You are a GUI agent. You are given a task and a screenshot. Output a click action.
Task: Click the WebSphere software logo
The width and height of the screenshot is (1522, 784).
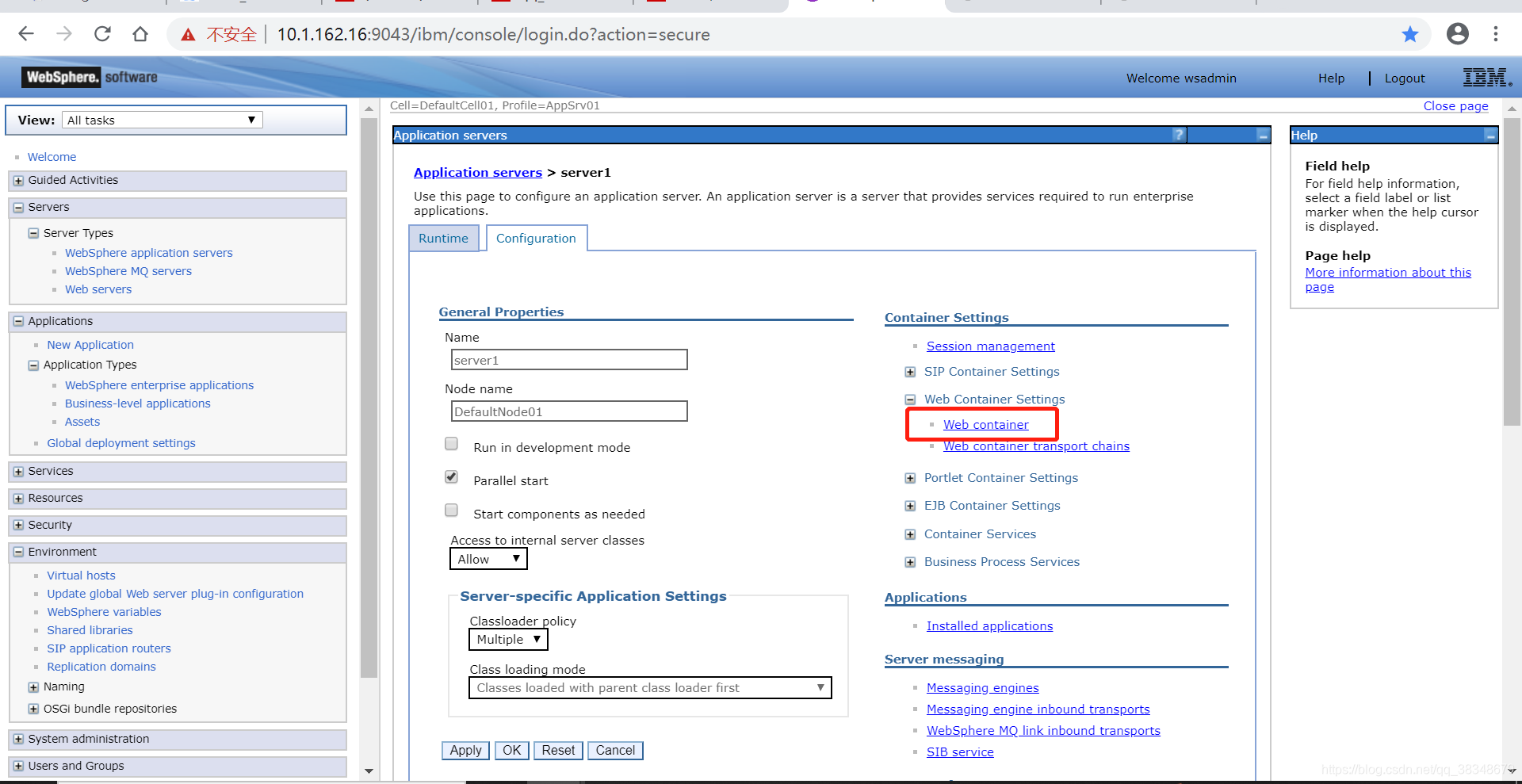click(x=91, y=77)
